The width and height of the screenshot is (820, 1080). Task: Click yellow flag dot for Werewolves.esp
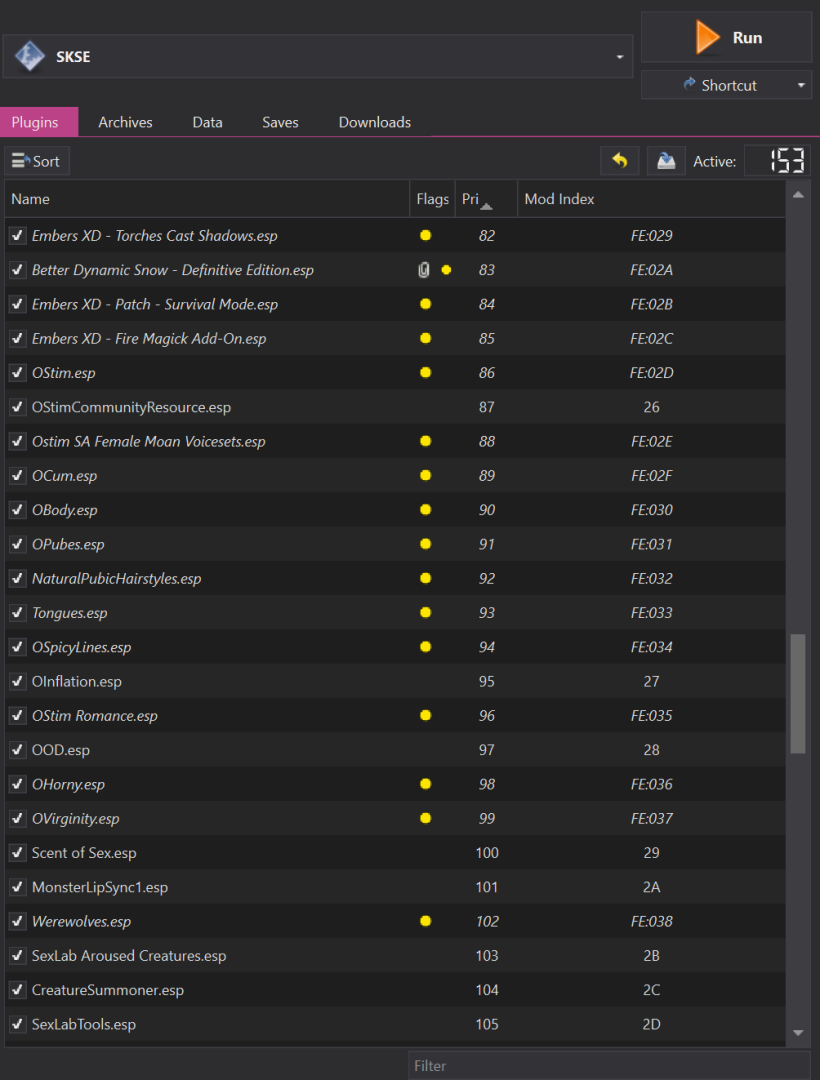pyautogui.click(x=425, y=921)
